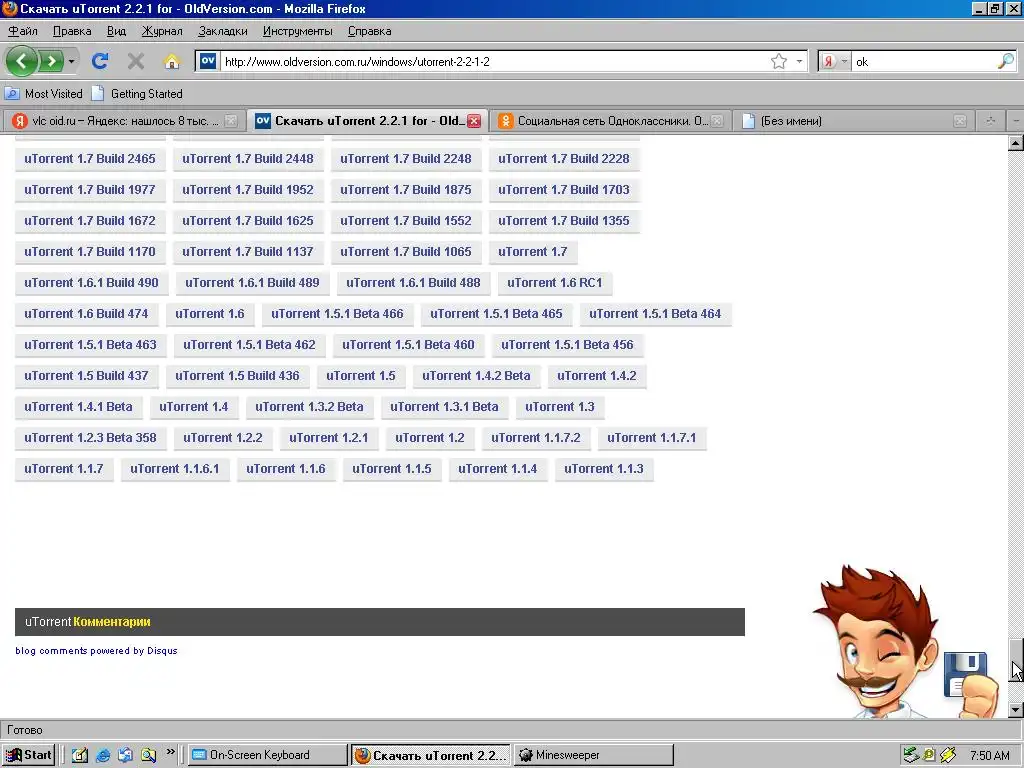Screen dimensions: 1024x768
Task: Open the uTorrent 1.6 RC1 link
Action: coord(555,283)
